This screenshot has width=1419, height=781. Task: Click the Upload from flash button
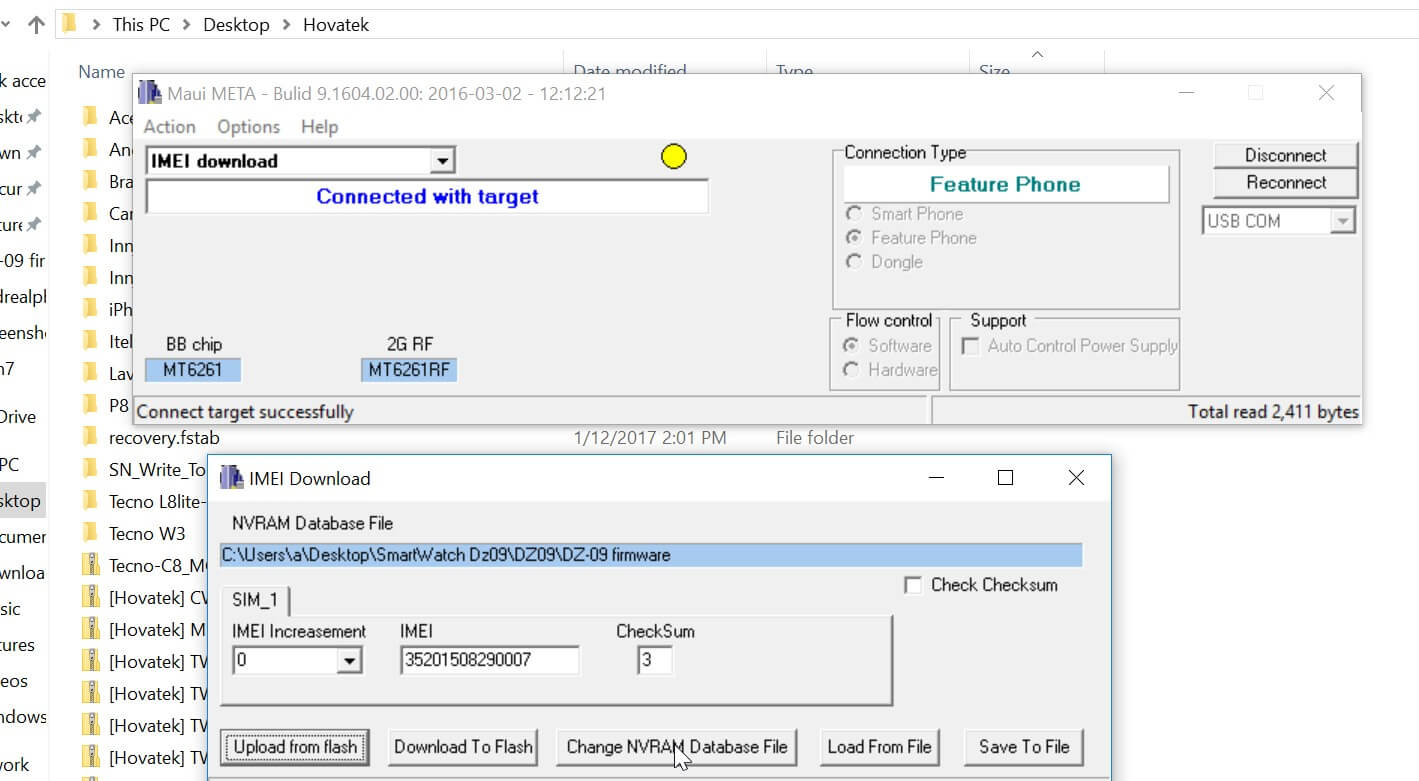(x=294, y=746)
